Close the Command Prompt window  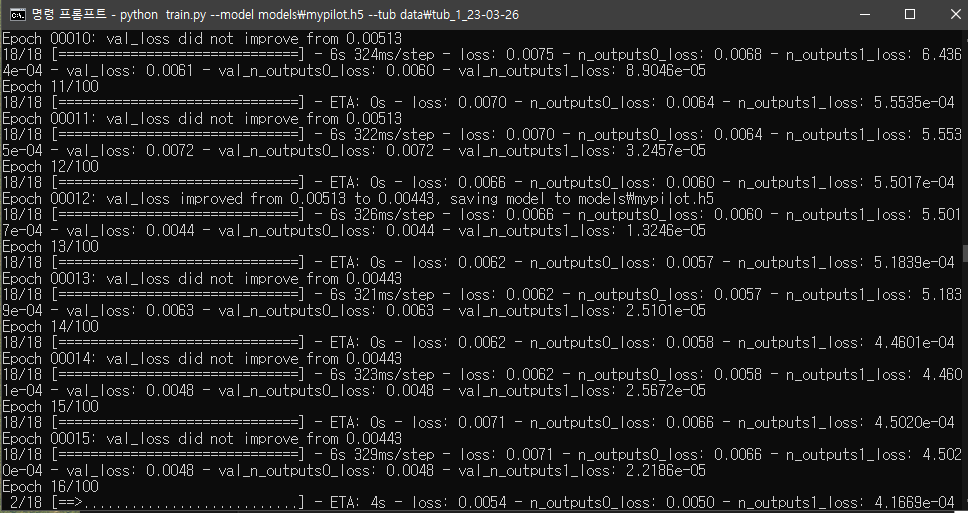point(954,14)
